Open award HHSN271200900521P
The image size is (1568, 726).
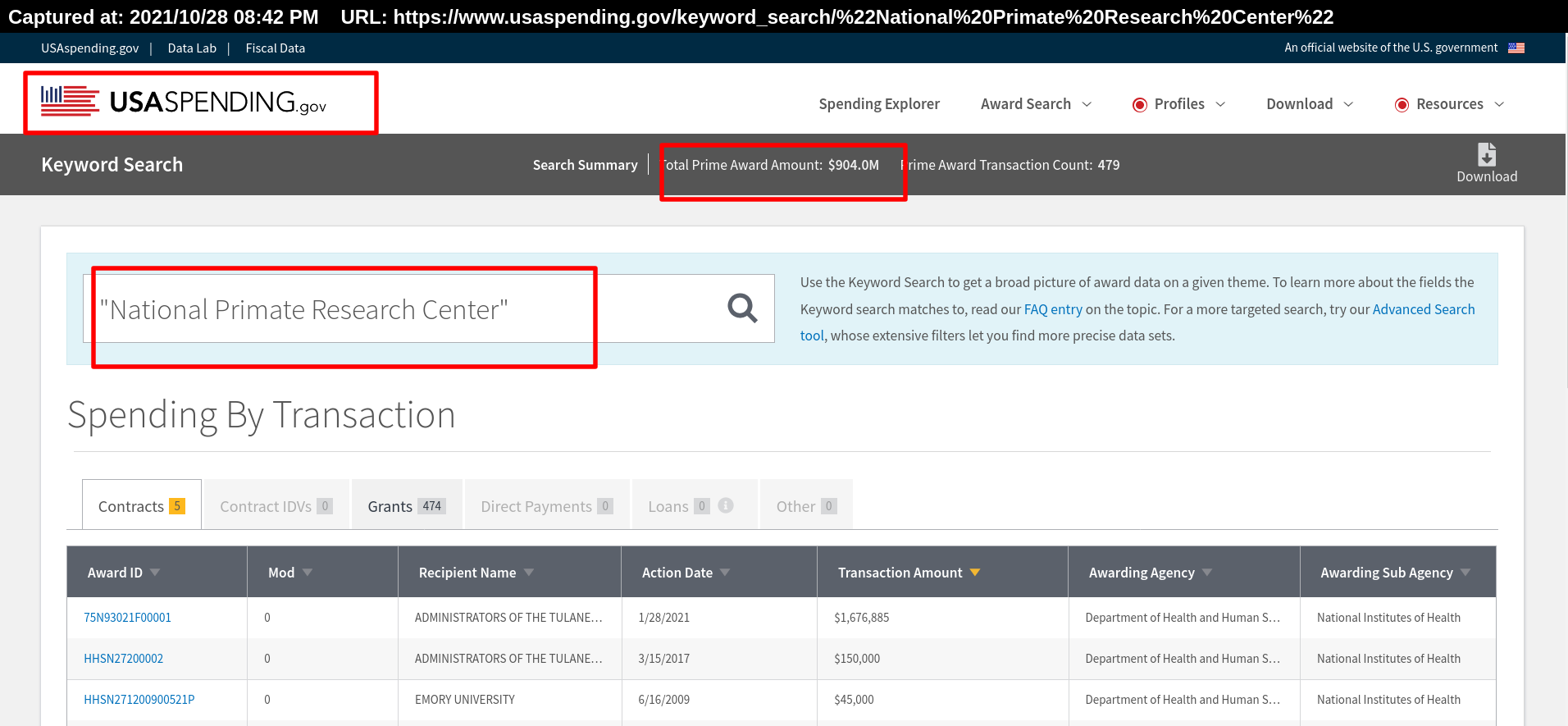(139, 700)
